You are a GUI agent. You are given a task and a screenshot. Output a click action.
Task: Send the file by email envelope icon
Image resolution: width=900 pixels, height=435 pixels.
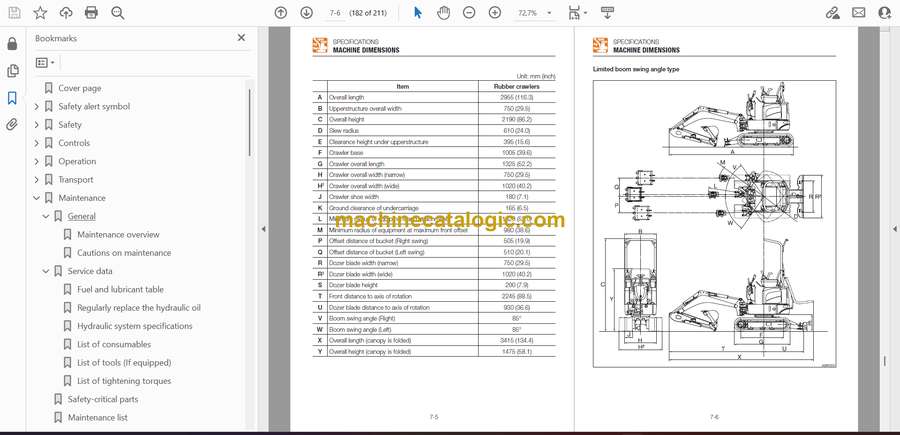tap(859, 13)
